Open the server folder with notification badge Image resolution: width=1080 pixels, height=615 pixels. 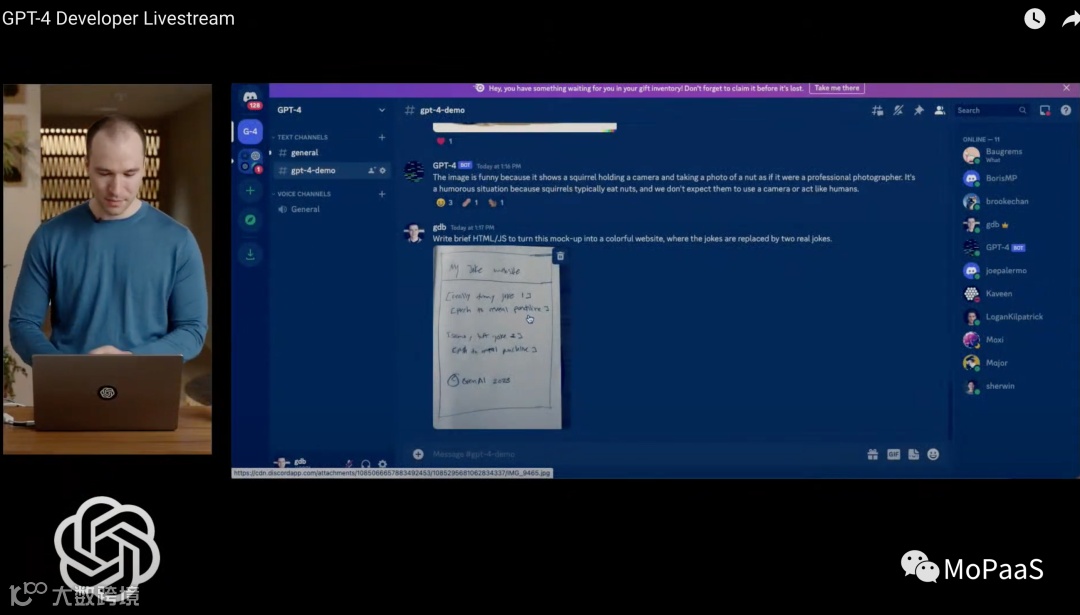click(250, 162)
